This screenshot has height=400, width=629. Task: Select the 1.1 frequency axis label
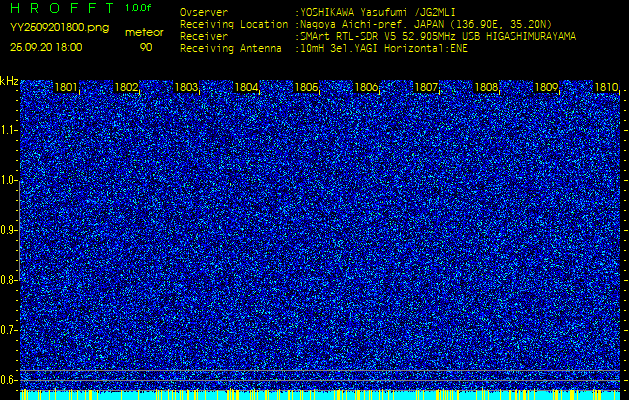[x=9, y=130]
